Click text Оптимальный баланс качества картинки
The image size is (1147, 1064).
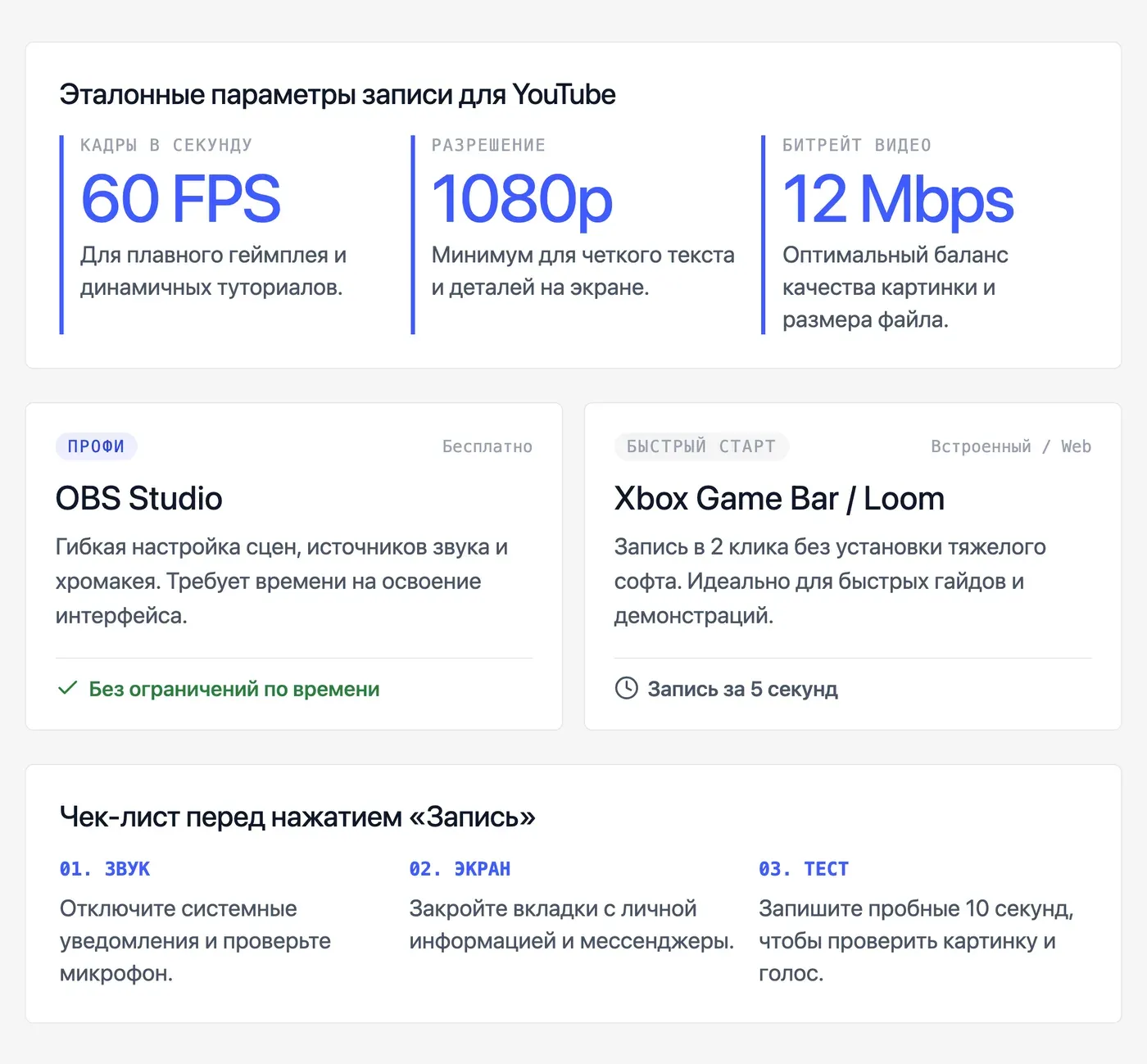point(895,288)
